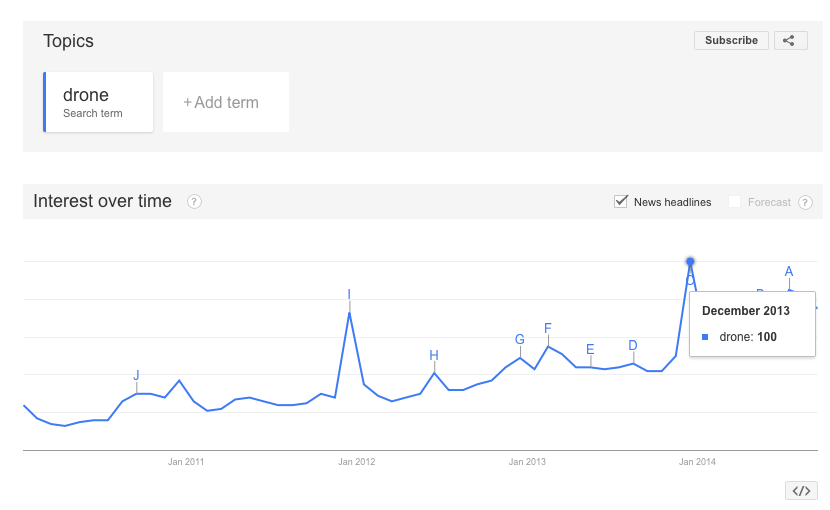Click news headline marker G
Viewport: 830px width, 510px height.
[520, 339]
